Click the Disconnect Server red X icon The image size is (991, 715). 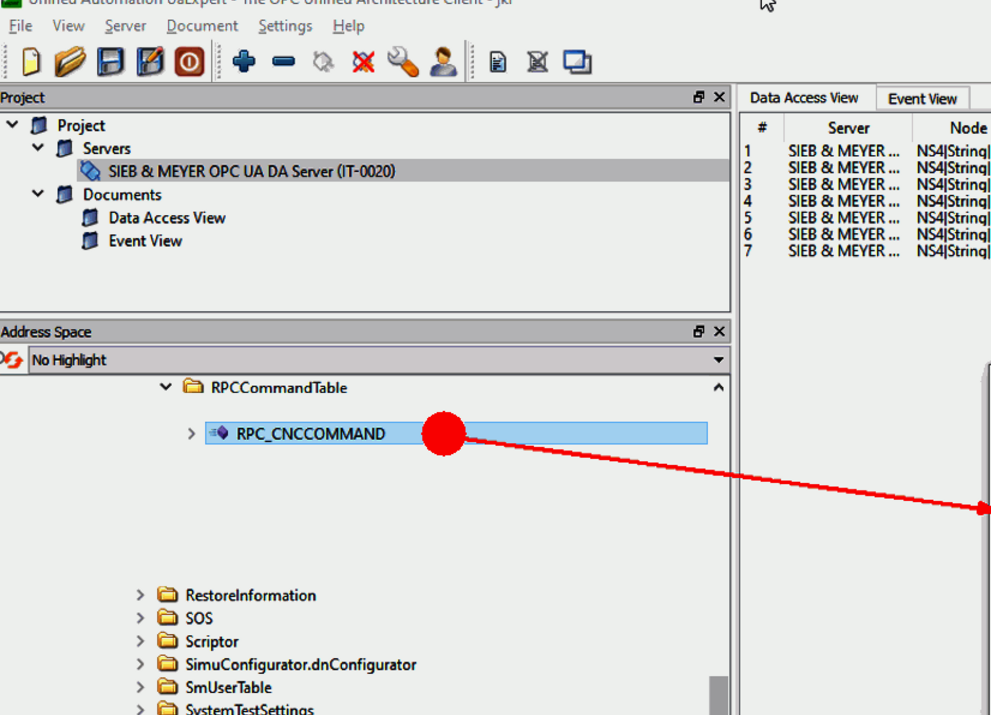(x=363, y=62)
